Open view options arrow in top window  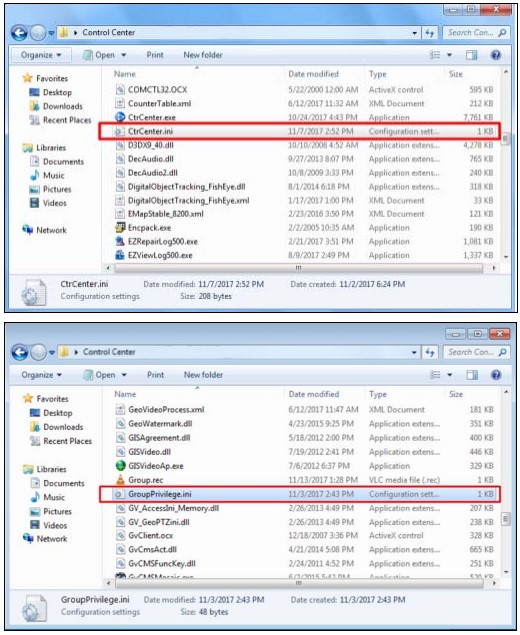point(449,55)
